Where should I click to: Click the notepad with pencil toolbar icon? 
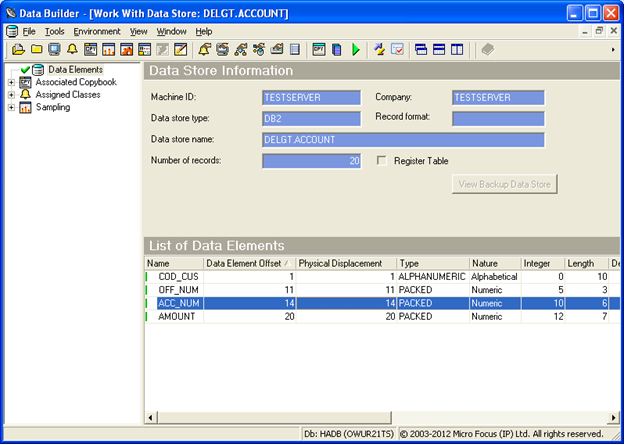click(x=181, y=49)
